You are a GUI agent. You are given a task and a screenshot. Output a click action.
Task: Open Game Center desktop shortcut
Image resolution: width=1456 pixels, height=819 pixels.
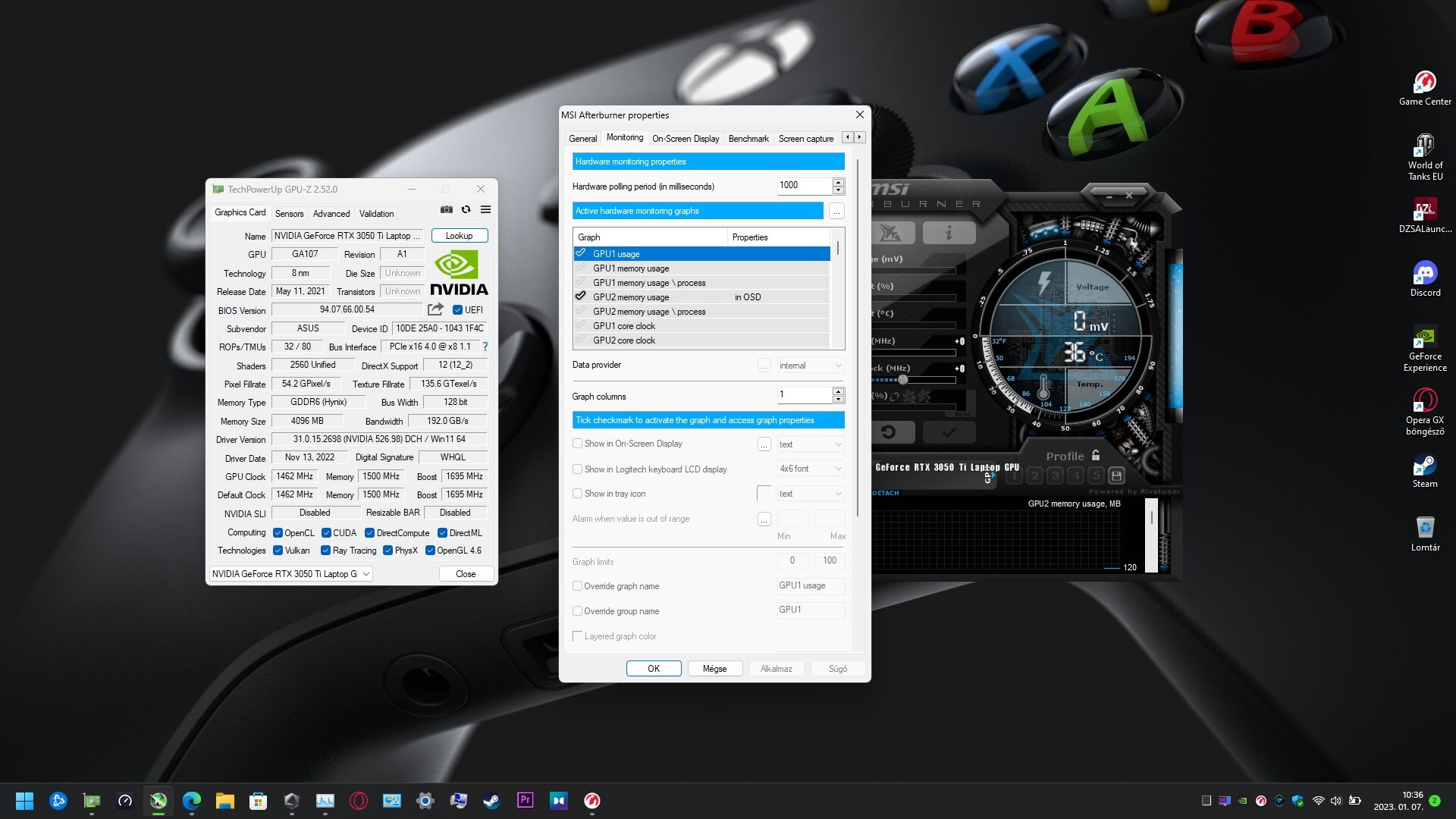(x=1425, y=88)
